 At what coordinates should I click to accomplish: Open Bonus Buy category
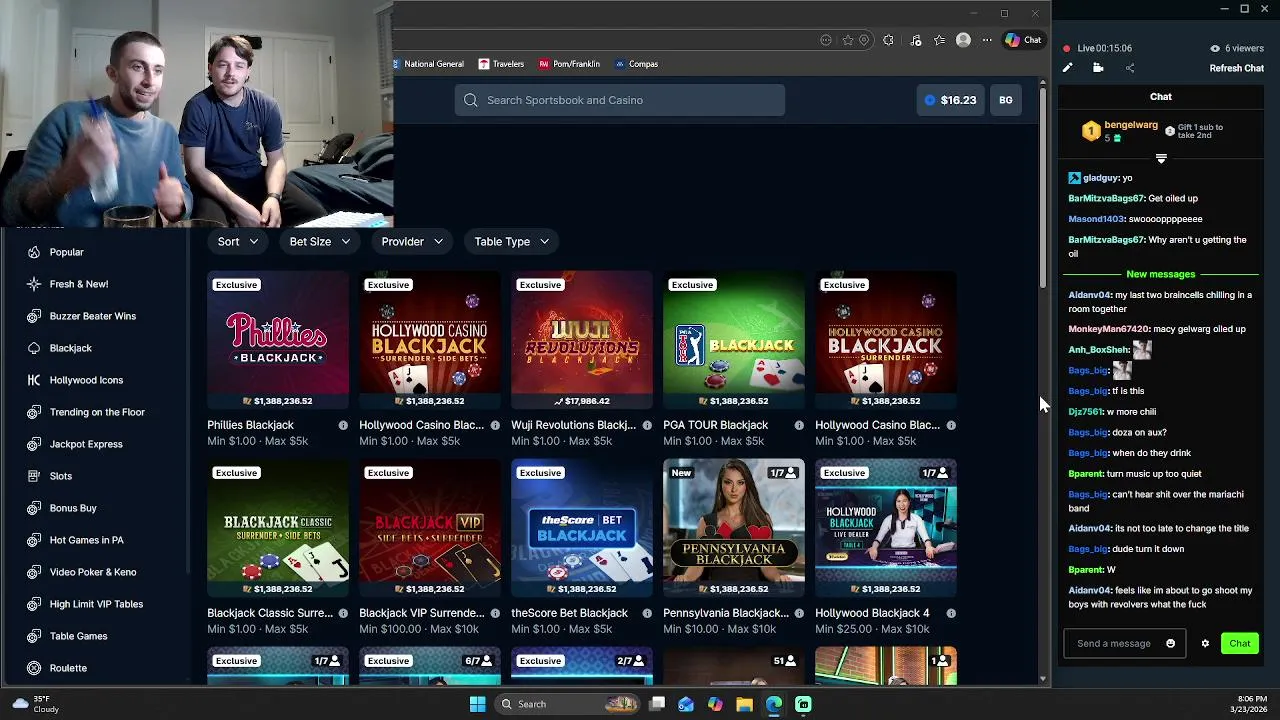pyautogui.click(x=73, y=508)
